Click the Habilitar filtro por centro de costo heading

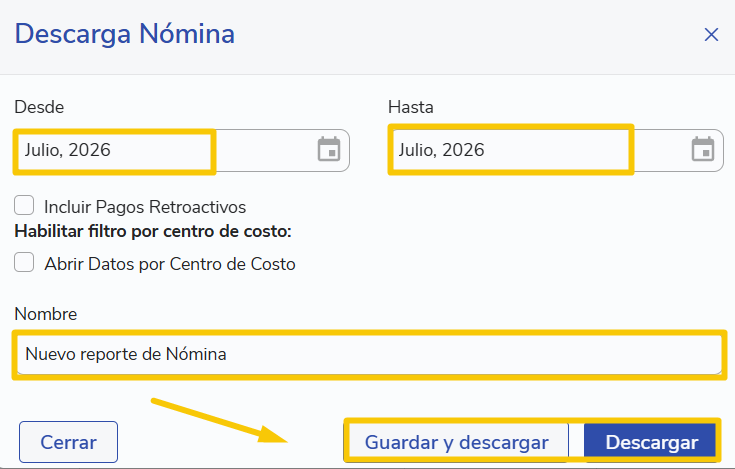(153, 231)
